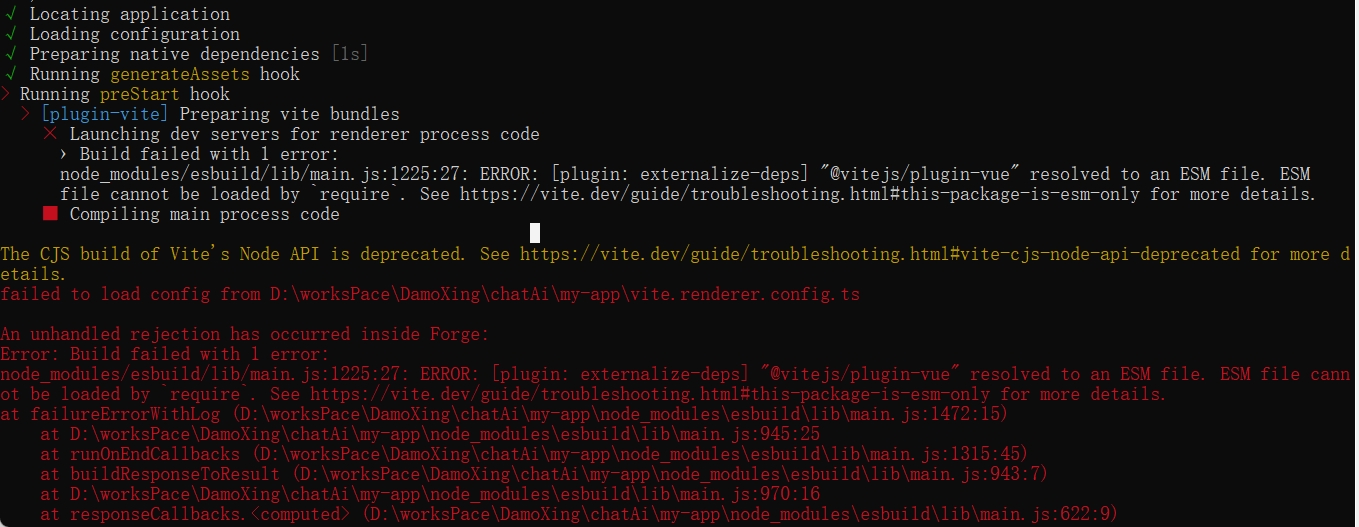Click the checkmark before Preparing native dependencies
The width and height of the screenshot is (1359, 527).
pos(10,54)
